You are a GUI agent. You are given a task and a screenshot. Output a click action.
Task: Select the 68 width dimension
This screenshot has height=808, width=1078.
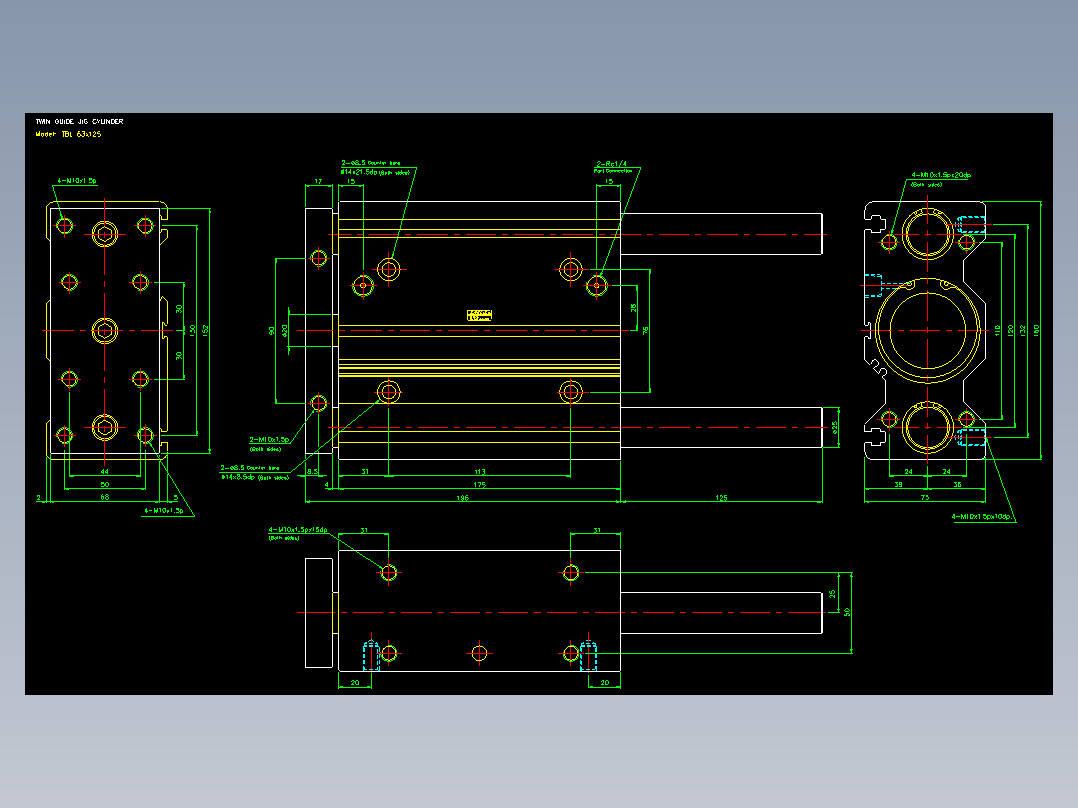pyautogui.click(x=104, y=496)
